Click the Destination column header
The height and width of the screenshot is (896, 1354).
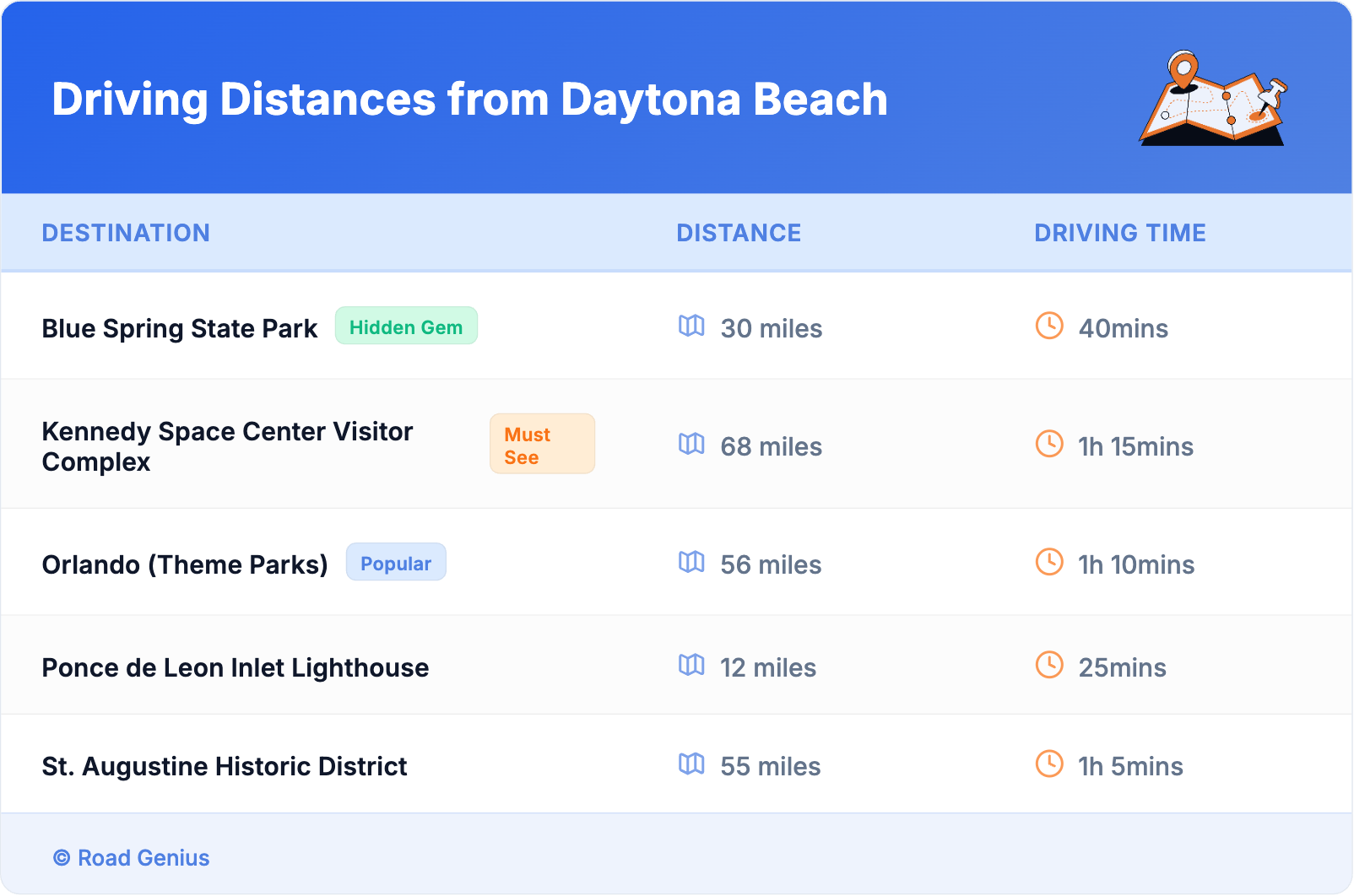coord(126,233)
